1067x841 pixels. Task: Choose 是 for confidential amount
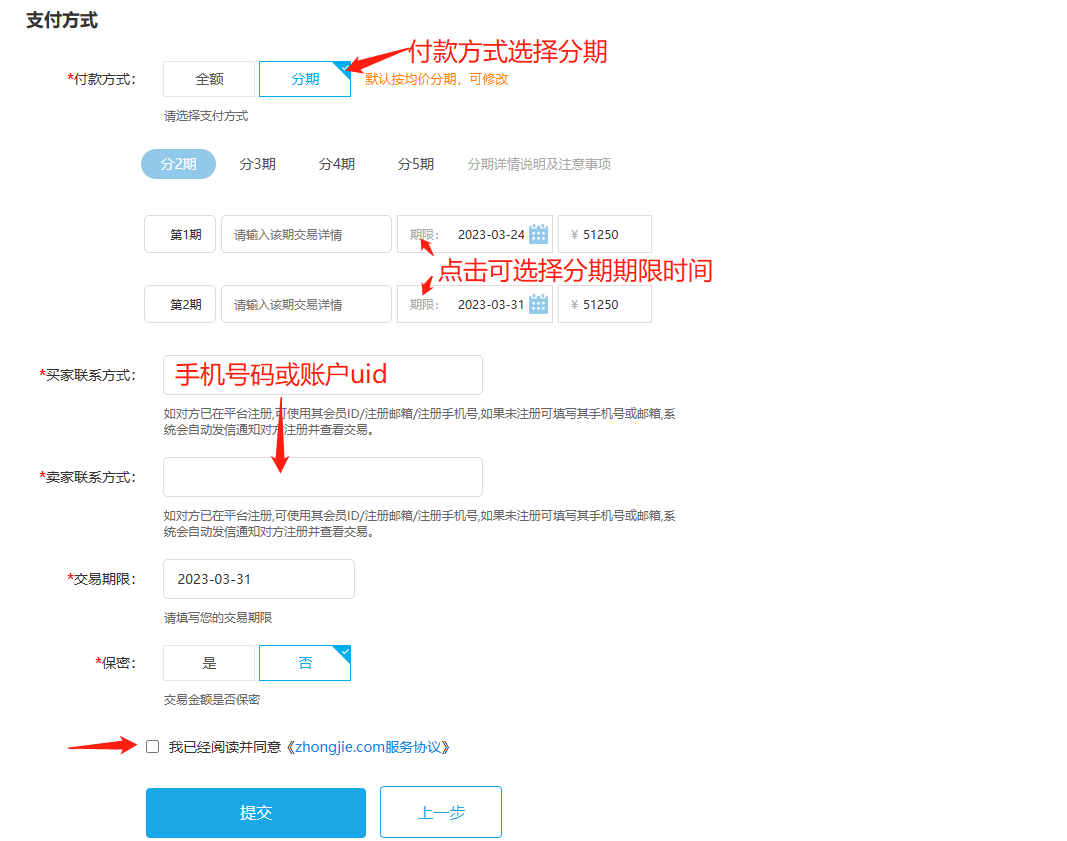(209, 663)
